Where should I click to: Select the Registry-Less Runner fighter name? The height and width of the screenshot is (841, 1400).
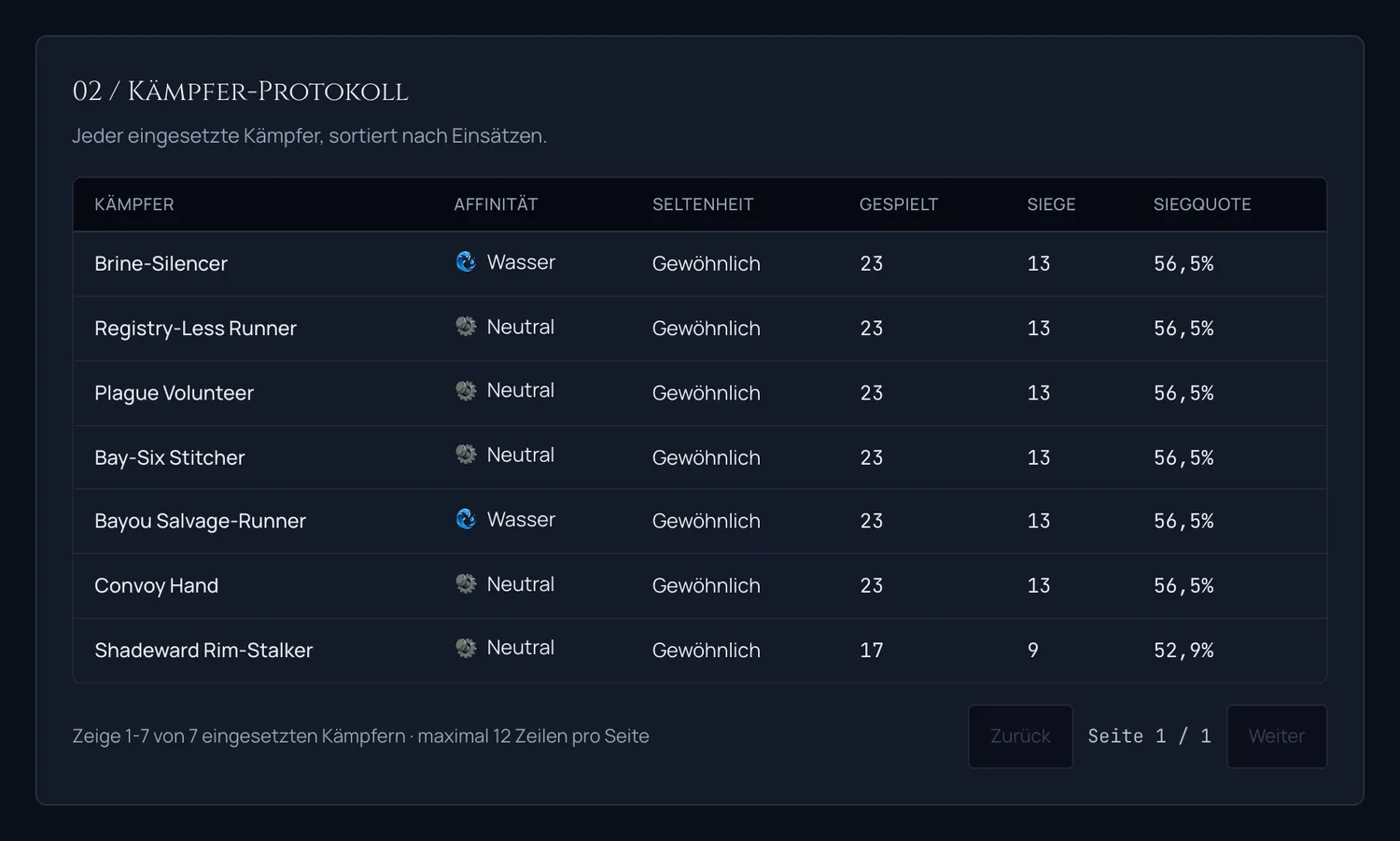tap(195, 329)
